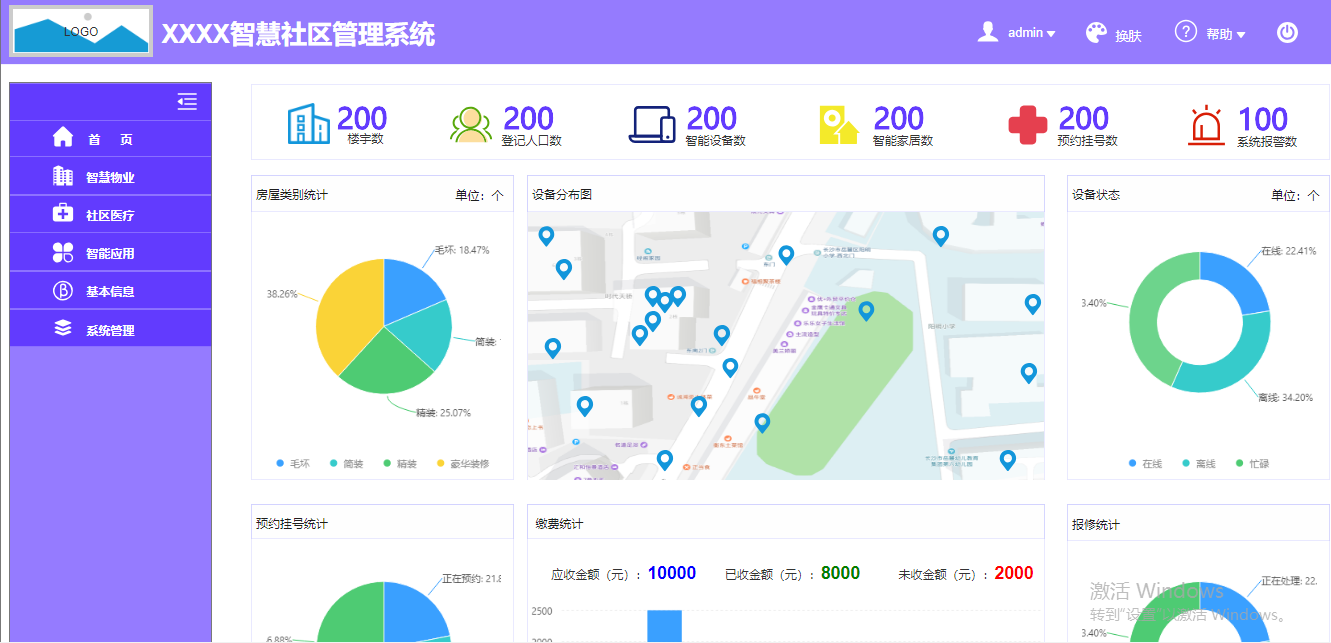
Task: Click the 楼宇数 label
Action: pyautogui.click(x=366, y=139)
